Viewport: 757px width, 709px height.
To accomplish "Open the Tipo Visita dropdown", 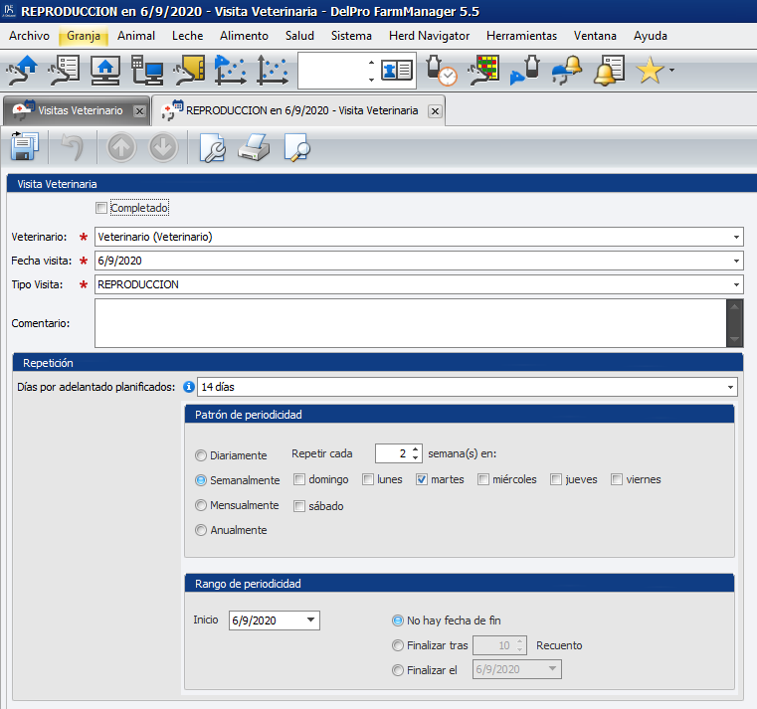I will (736, 285).
